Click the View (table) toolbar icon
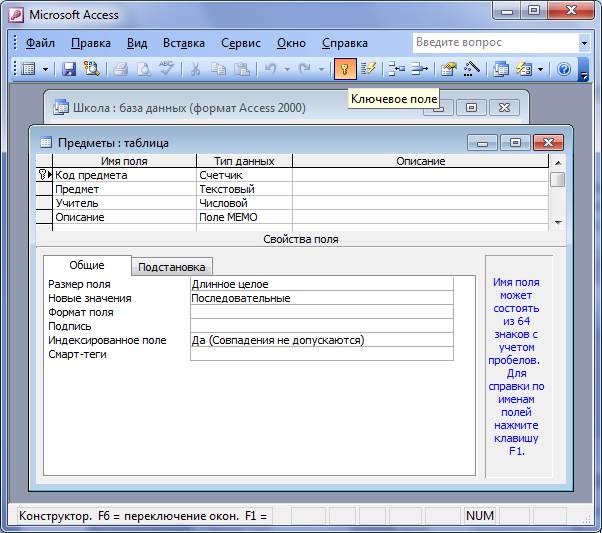 click(28, 69)
